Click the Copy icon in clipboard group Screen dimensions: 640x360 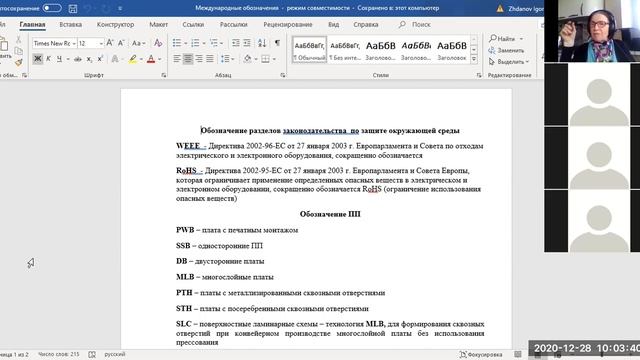18,51
